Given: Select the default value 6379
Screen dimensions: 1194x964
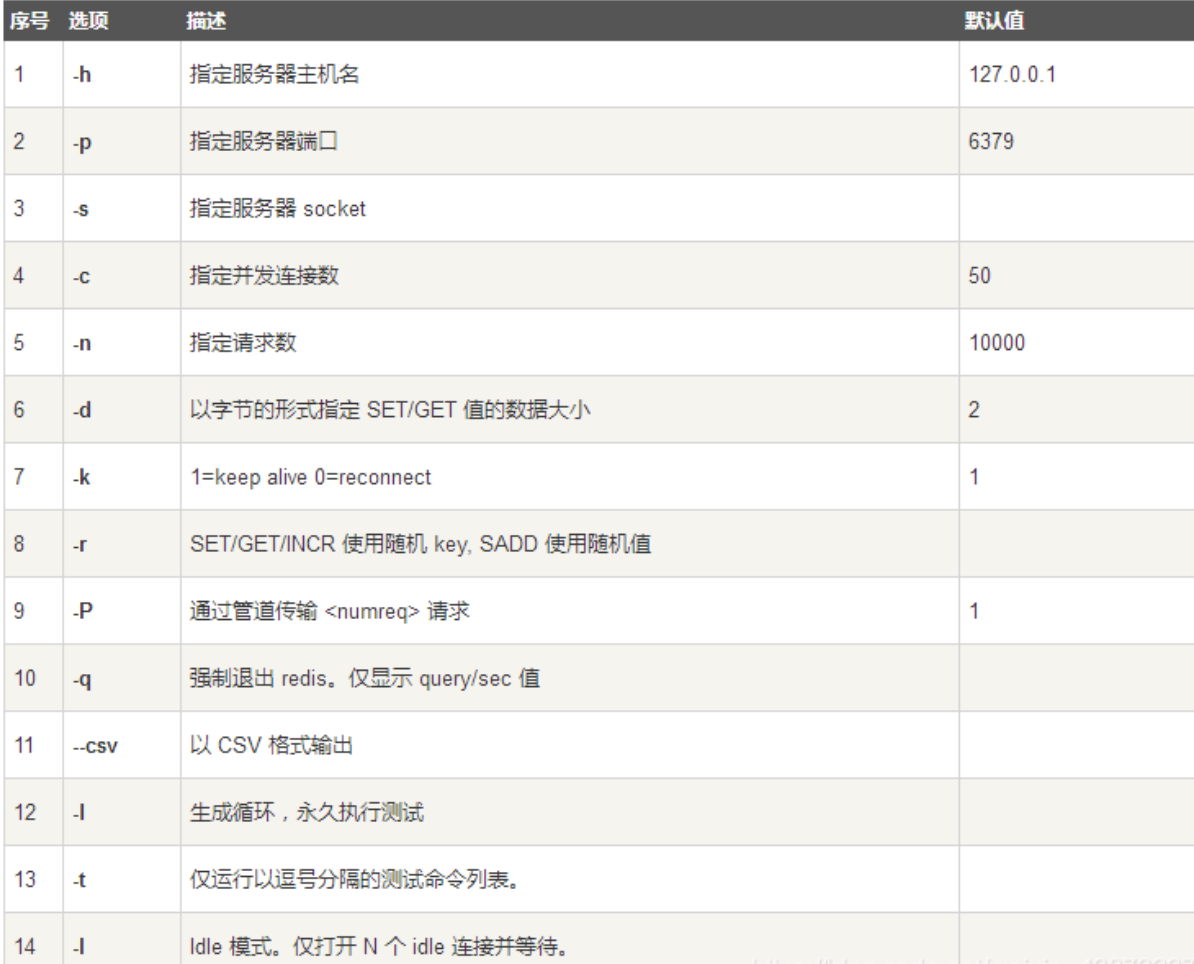Looking at the screenshot, I should (x=991, y=141).
